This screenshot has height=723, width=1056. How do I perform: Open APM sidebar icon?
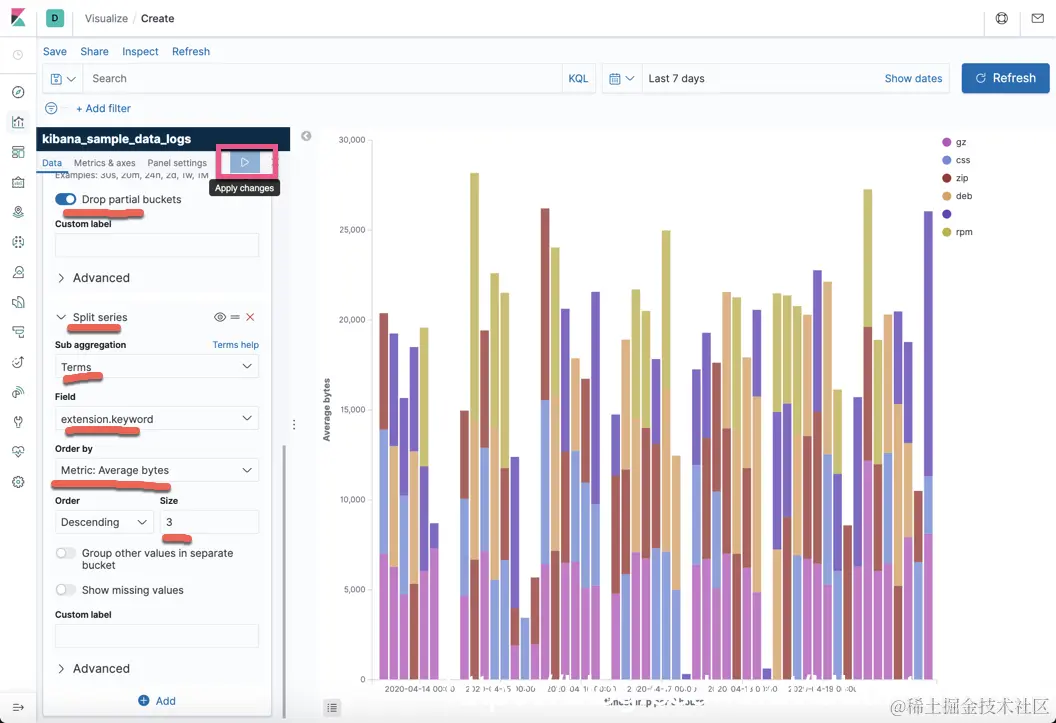(18, 332)
